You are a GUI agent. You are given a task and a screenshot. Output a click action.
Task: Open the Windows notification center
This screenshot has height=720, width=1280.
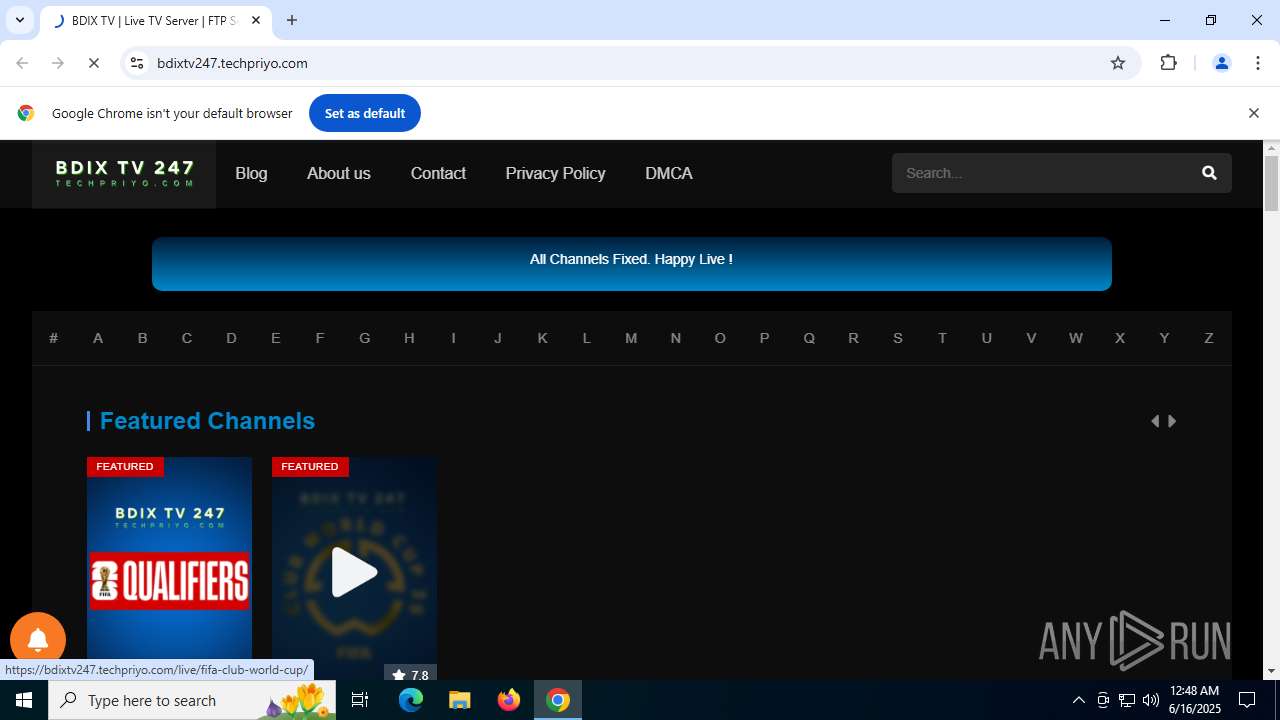pos(1247,700)
